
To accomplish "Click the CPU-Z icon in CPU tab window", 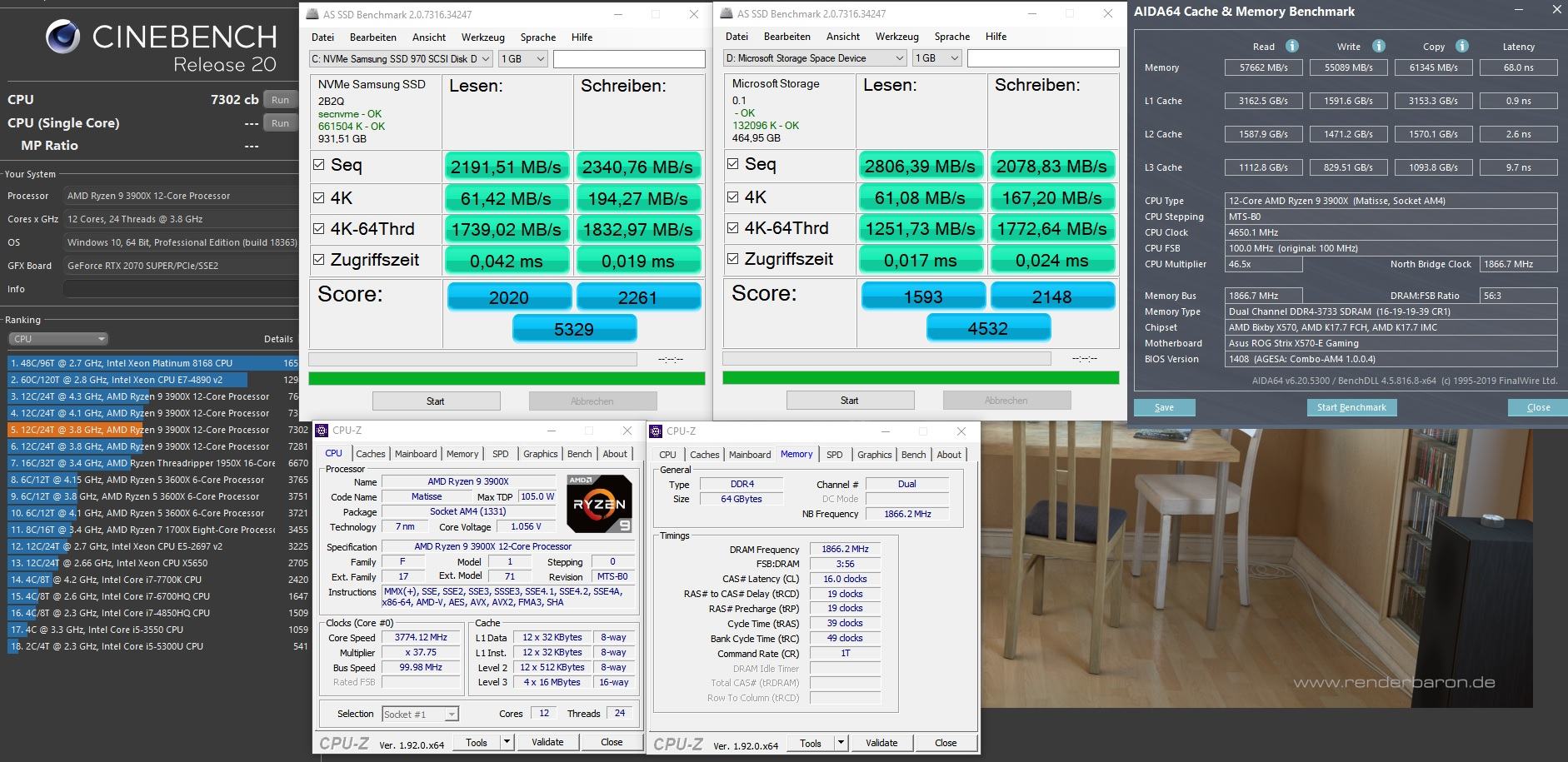I will coord(322,431).
